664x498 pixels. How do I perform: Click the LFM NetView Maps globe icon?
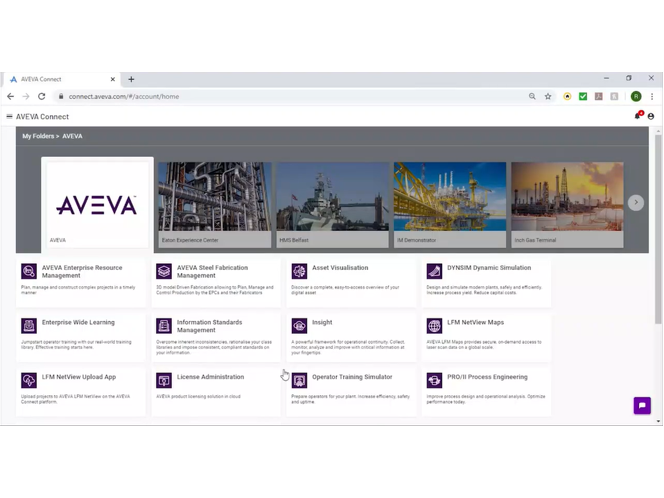(x=434, y=326)
